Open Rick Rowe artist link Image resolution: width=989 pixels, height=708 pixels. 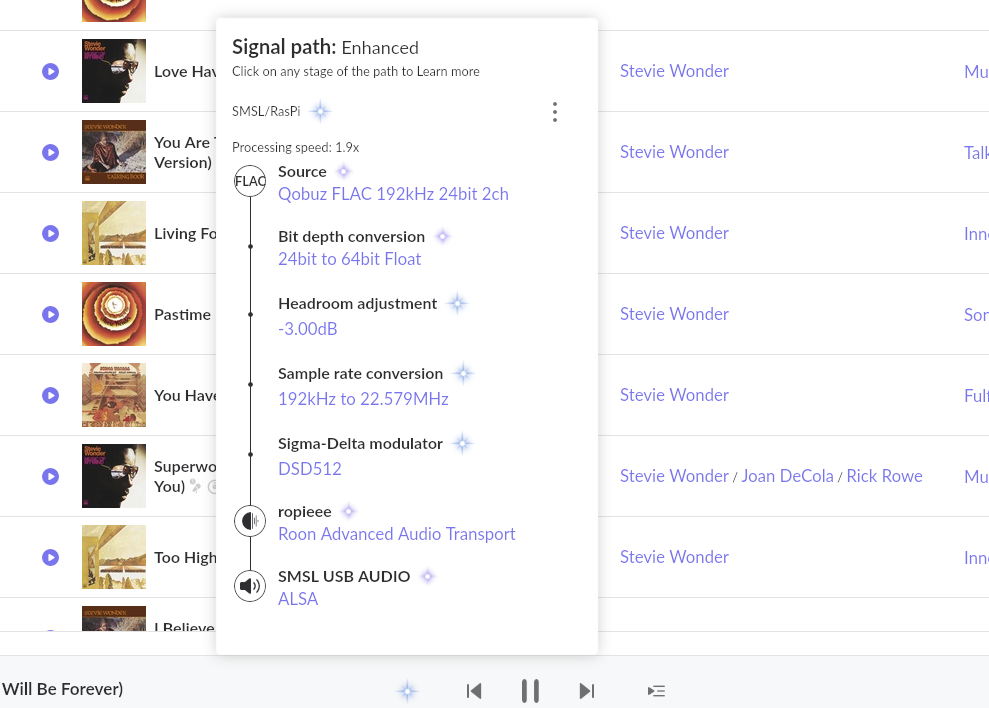pyautogui.click(x=884, y=476)
